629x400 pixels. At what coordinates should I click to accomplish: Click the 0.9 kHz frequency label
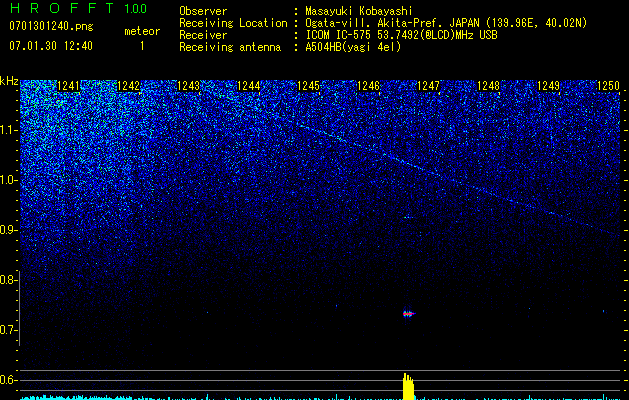coord(9,230)
